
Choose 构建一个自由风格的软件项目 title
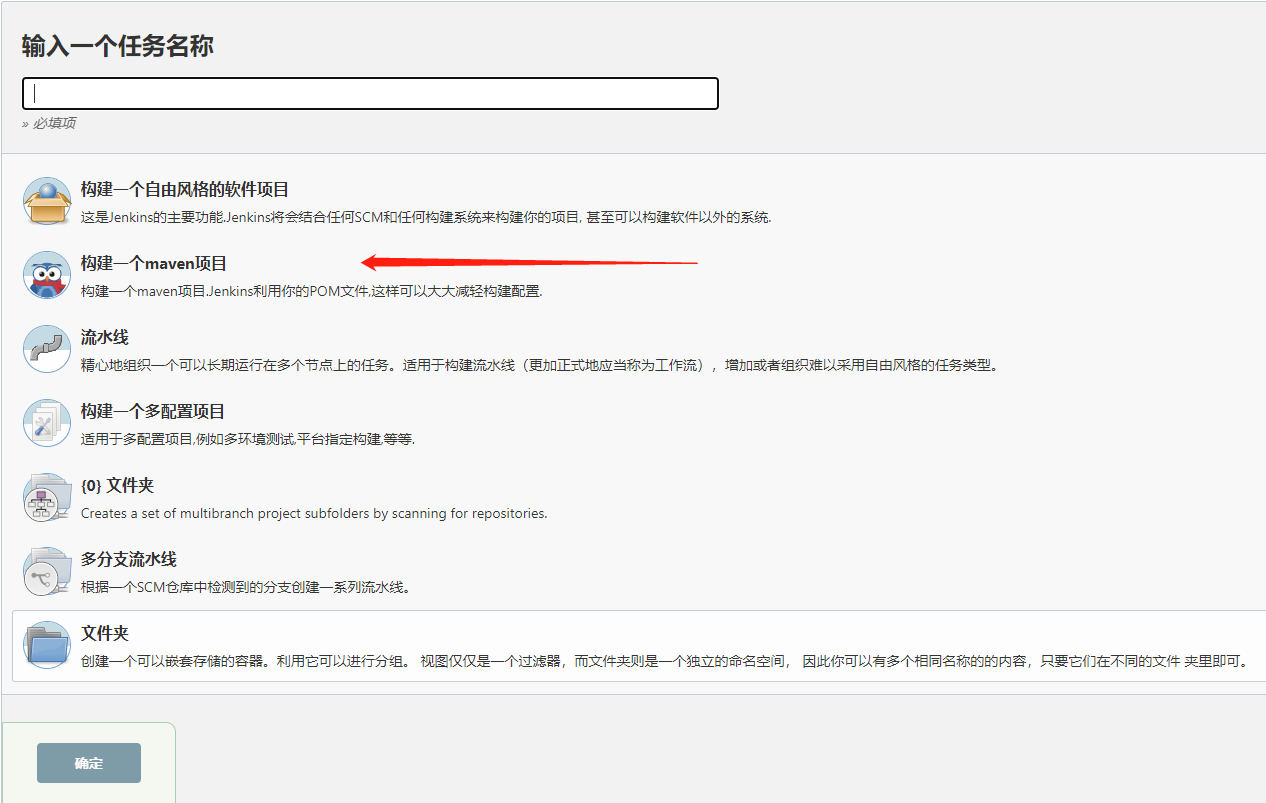[185, 189]
